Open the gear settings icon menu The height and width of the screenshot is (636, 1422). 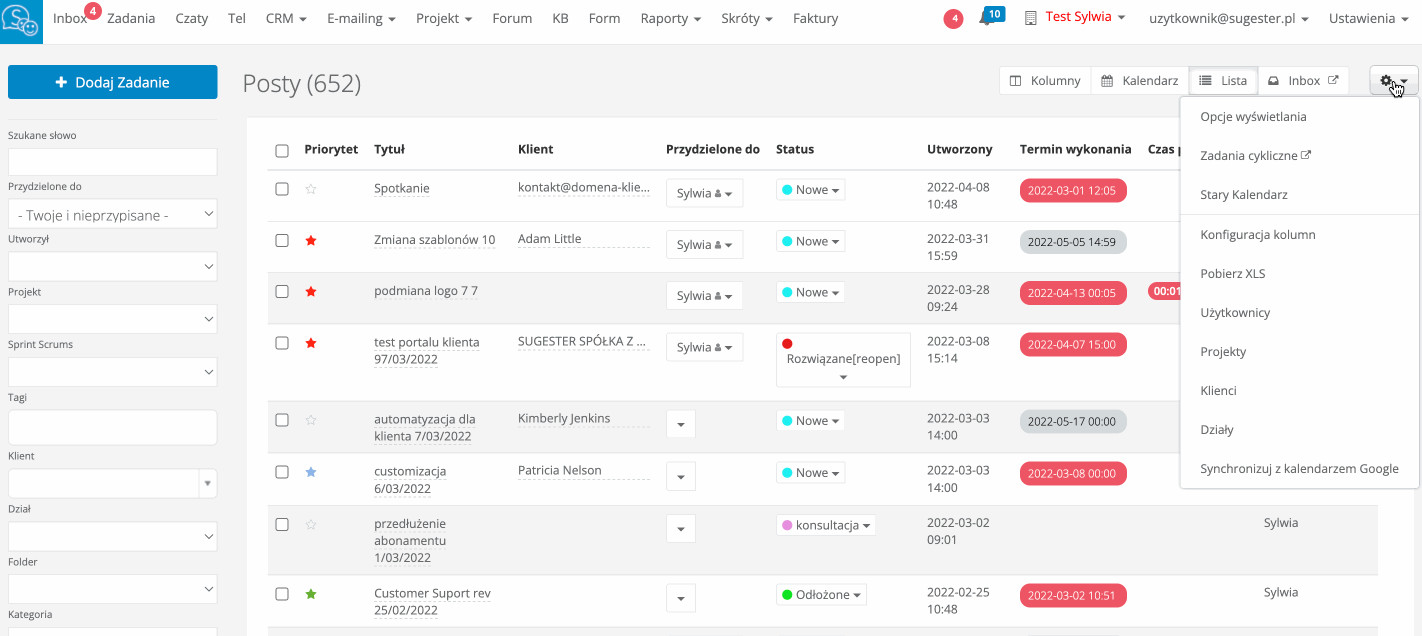pos(1393,81)
